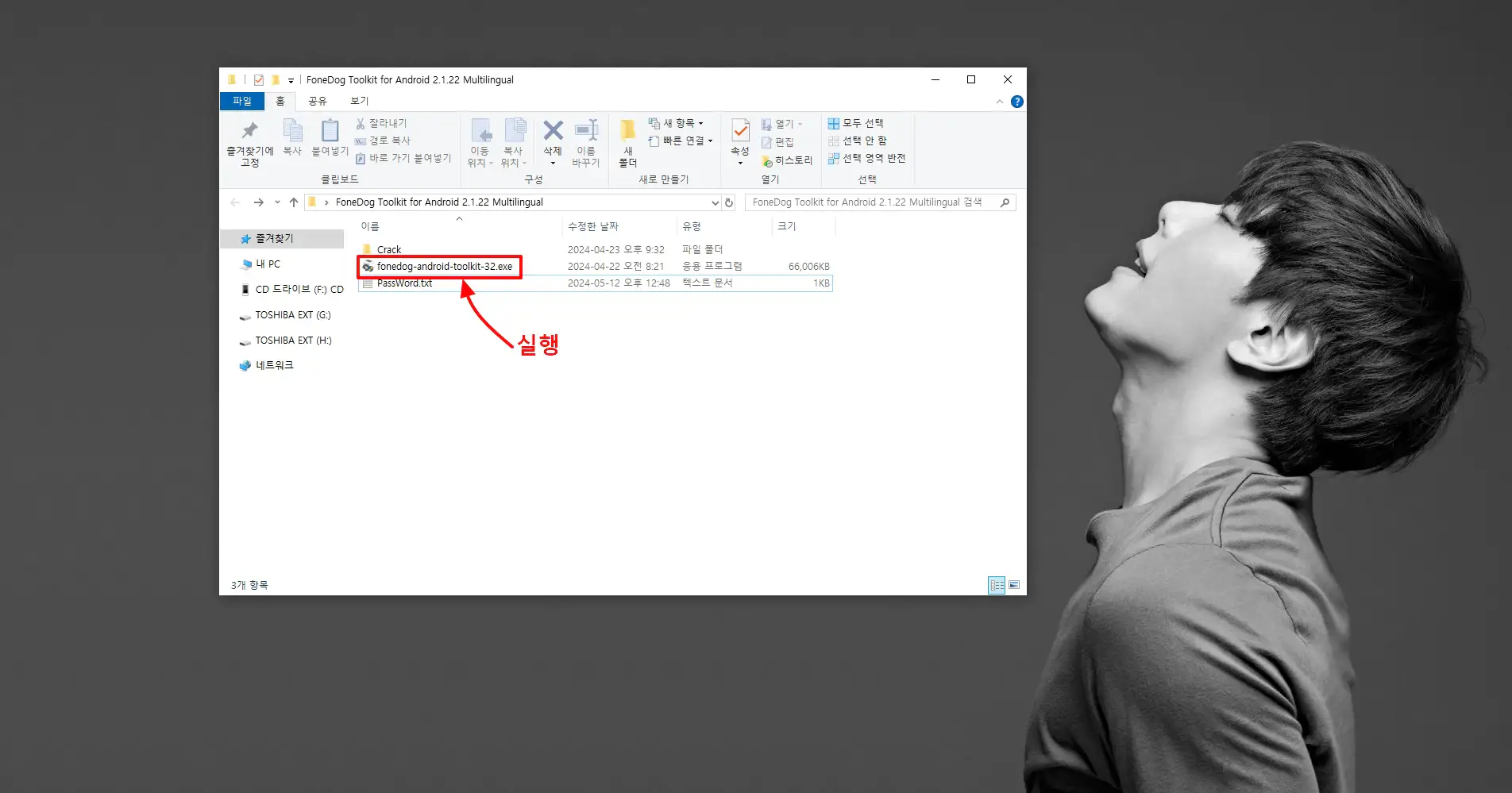The width and height of the screenshot is (1512, 793).
Task: Click 66,006KB size cell
Action: (x=808, y=266)
